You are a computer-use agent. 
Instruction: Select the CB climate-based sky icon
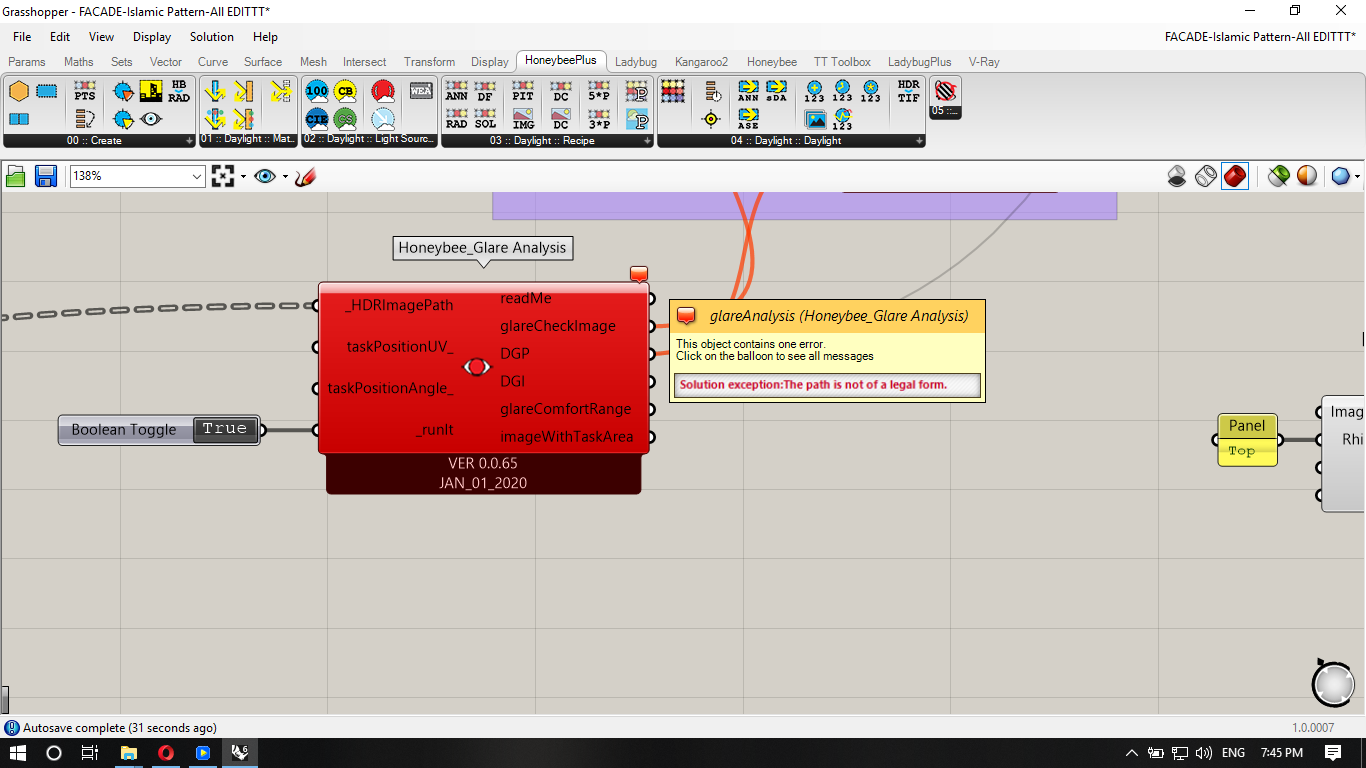346,91
